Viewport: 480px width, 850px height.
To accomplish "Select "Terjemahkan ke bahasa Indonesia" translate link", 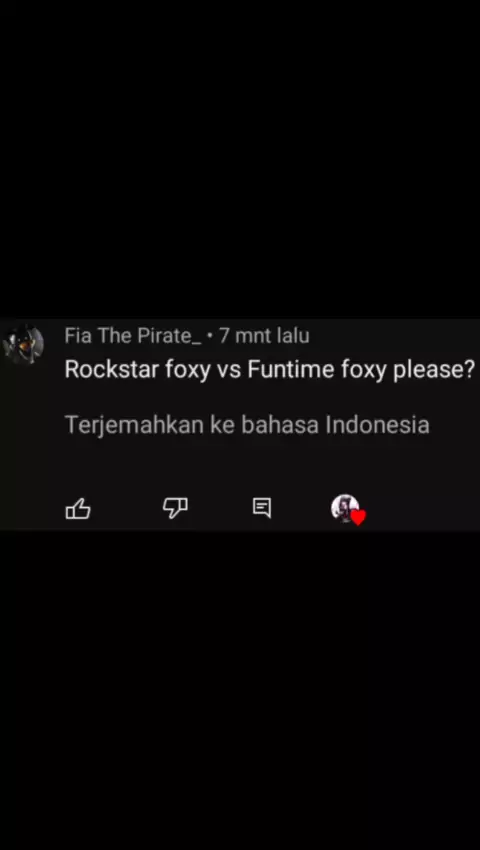I will click(247, 424).
